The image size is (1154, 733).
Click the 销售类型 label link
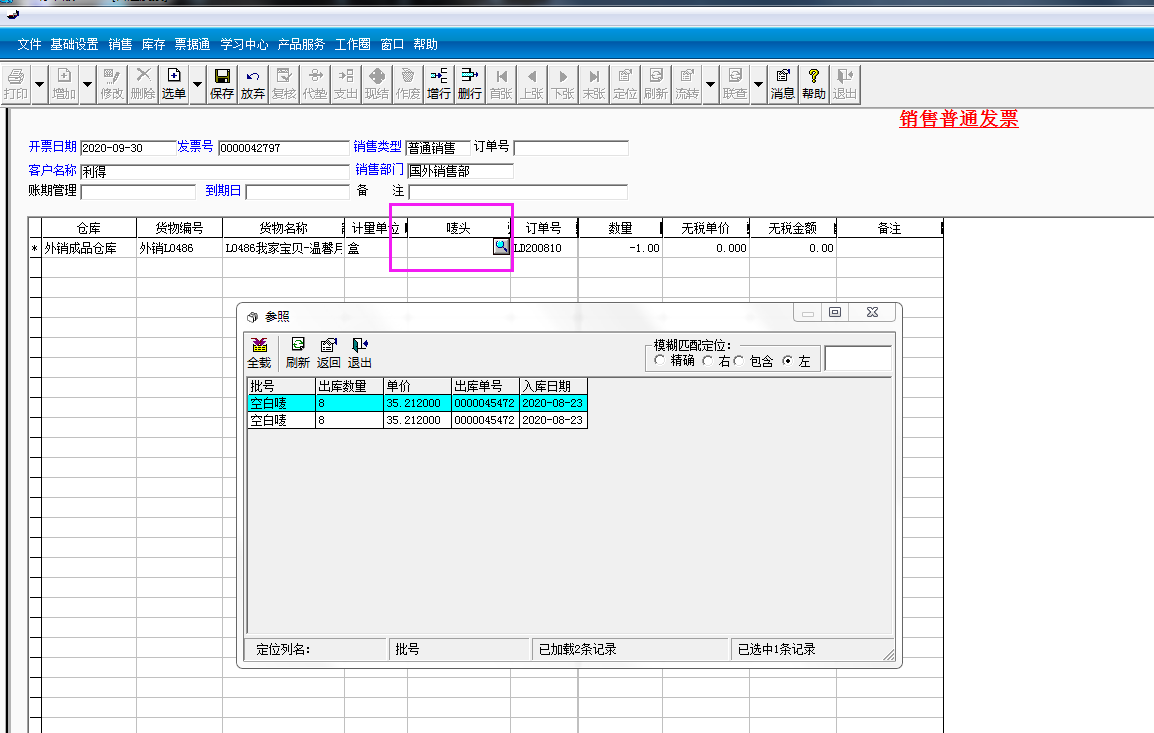(378, 146)
